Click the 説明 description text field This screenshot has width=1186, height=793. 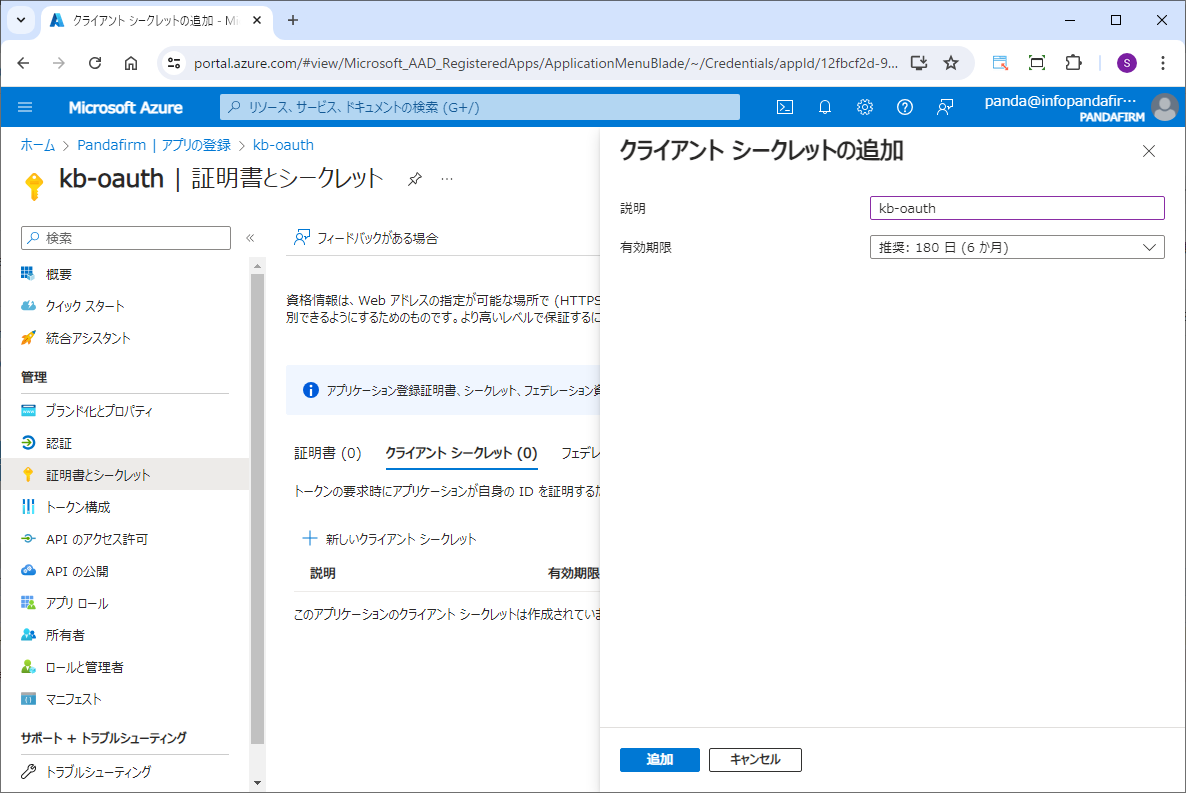coord(1017,208)
